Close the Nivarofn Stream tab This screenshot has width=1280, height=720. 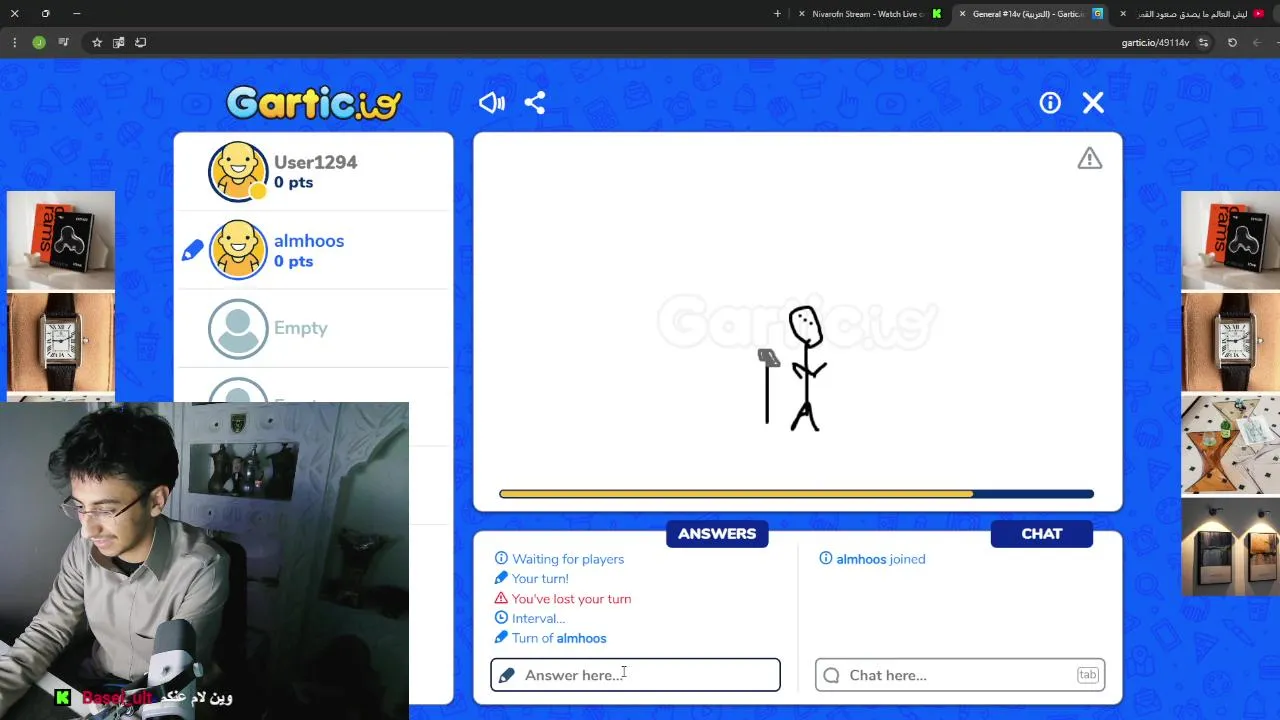(x=801, y=14)
